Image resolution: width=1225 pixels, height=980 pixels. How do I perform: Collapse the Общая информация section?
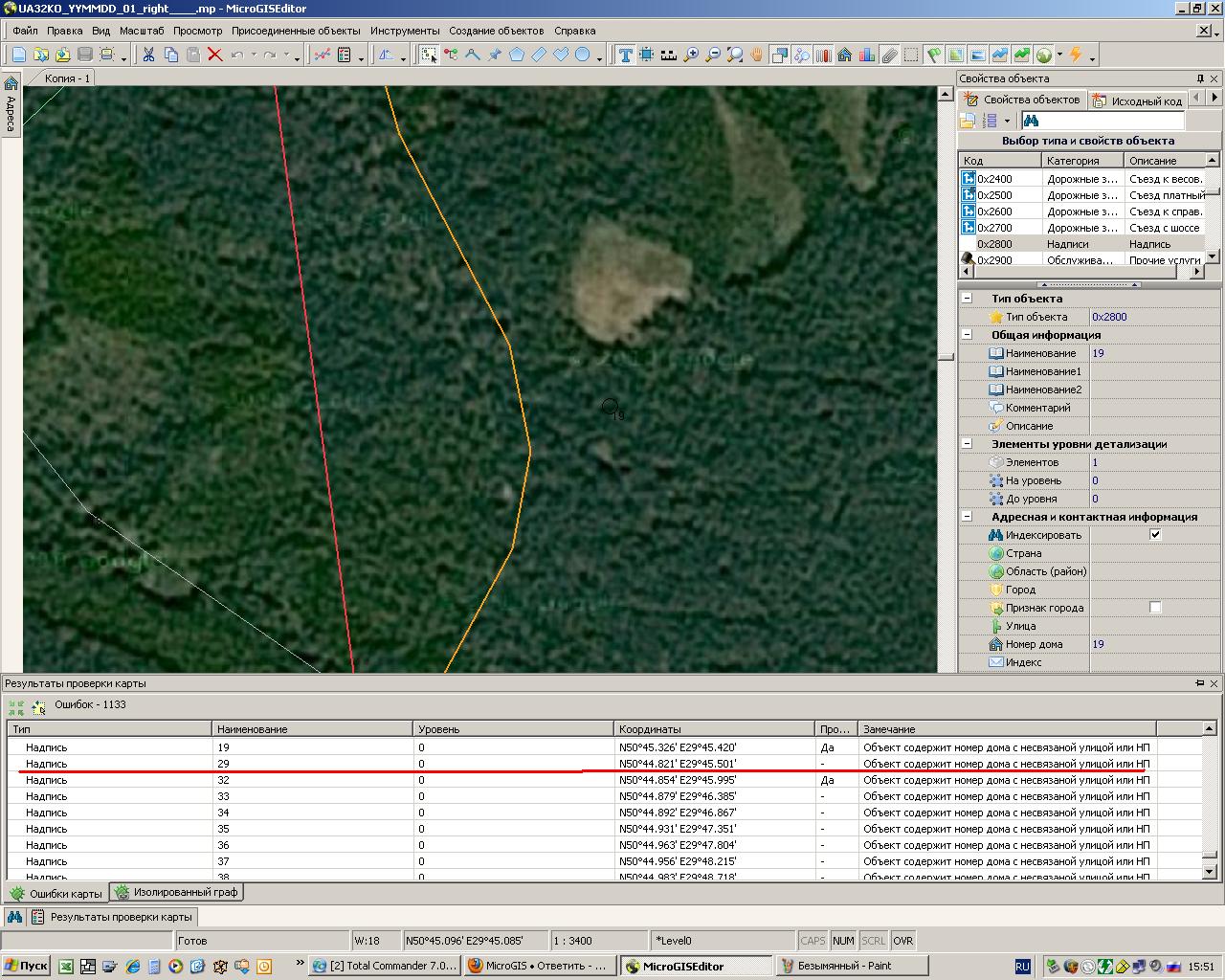967,335
